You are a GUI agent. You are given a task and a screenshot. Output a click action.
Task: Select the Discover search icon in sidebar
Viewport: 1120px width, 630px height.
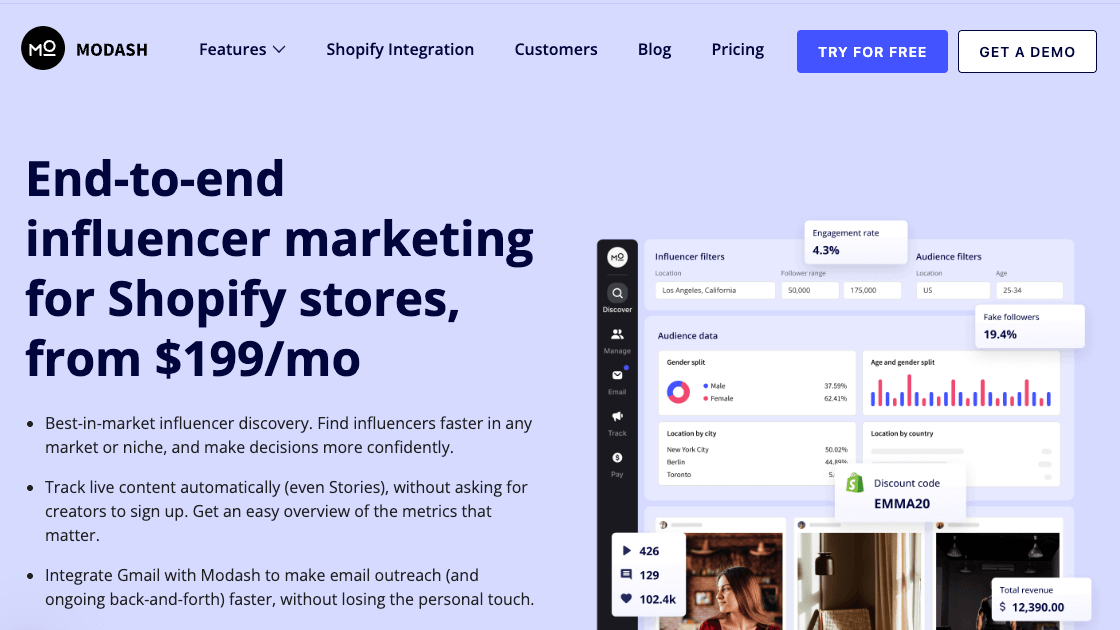(617, 293)
